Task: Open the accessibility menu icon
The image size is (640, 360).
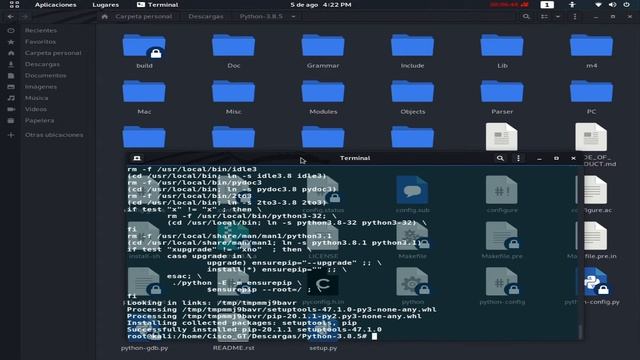Action: [x=572, y=5]
